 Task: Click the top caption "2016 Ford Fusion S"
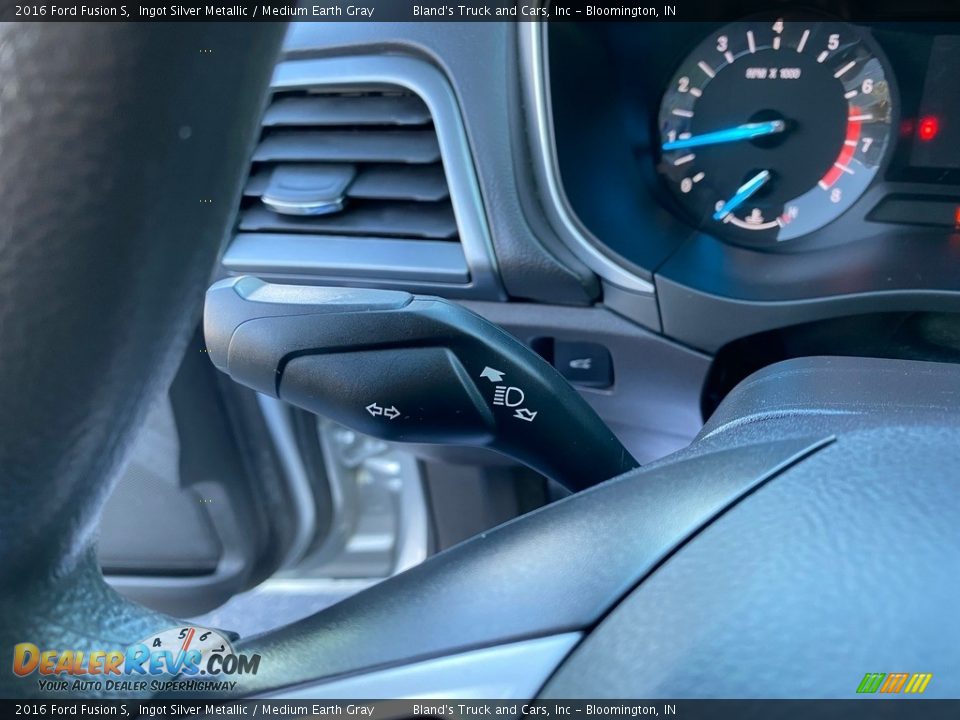[71, 11]
